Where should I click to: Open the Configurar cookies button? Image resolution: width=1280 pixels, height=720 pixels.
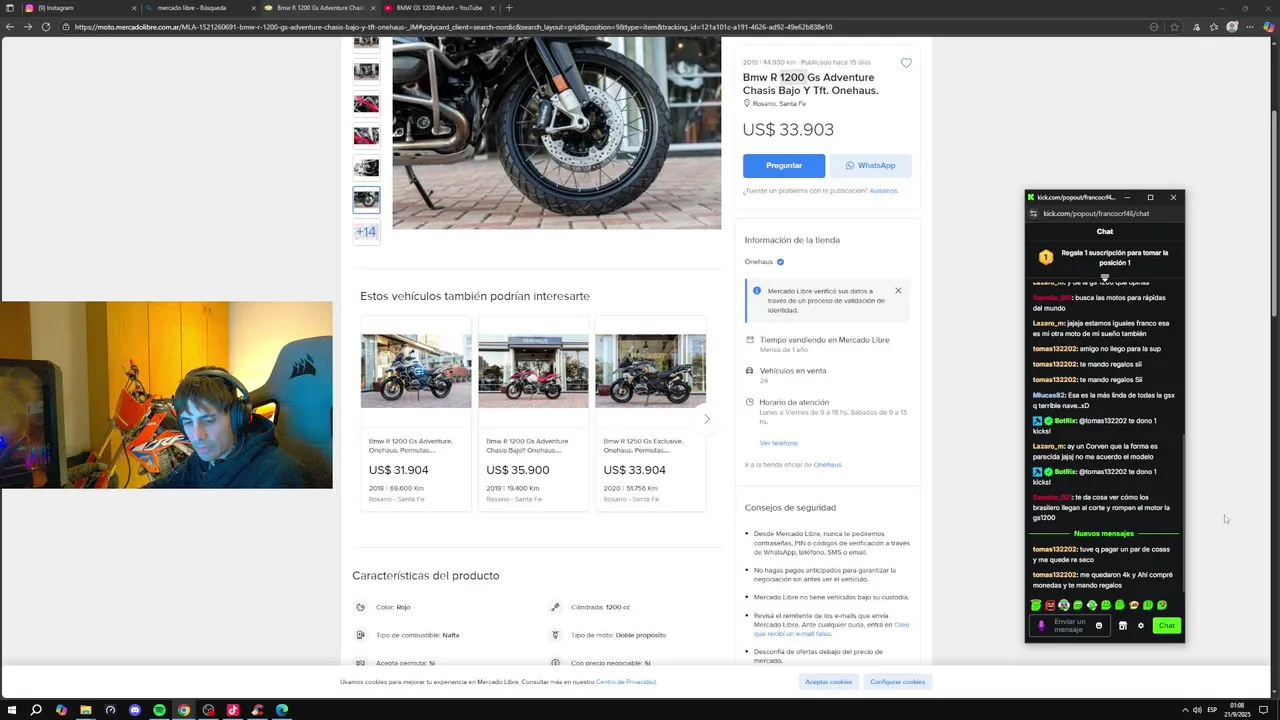[x=897, y=682]
